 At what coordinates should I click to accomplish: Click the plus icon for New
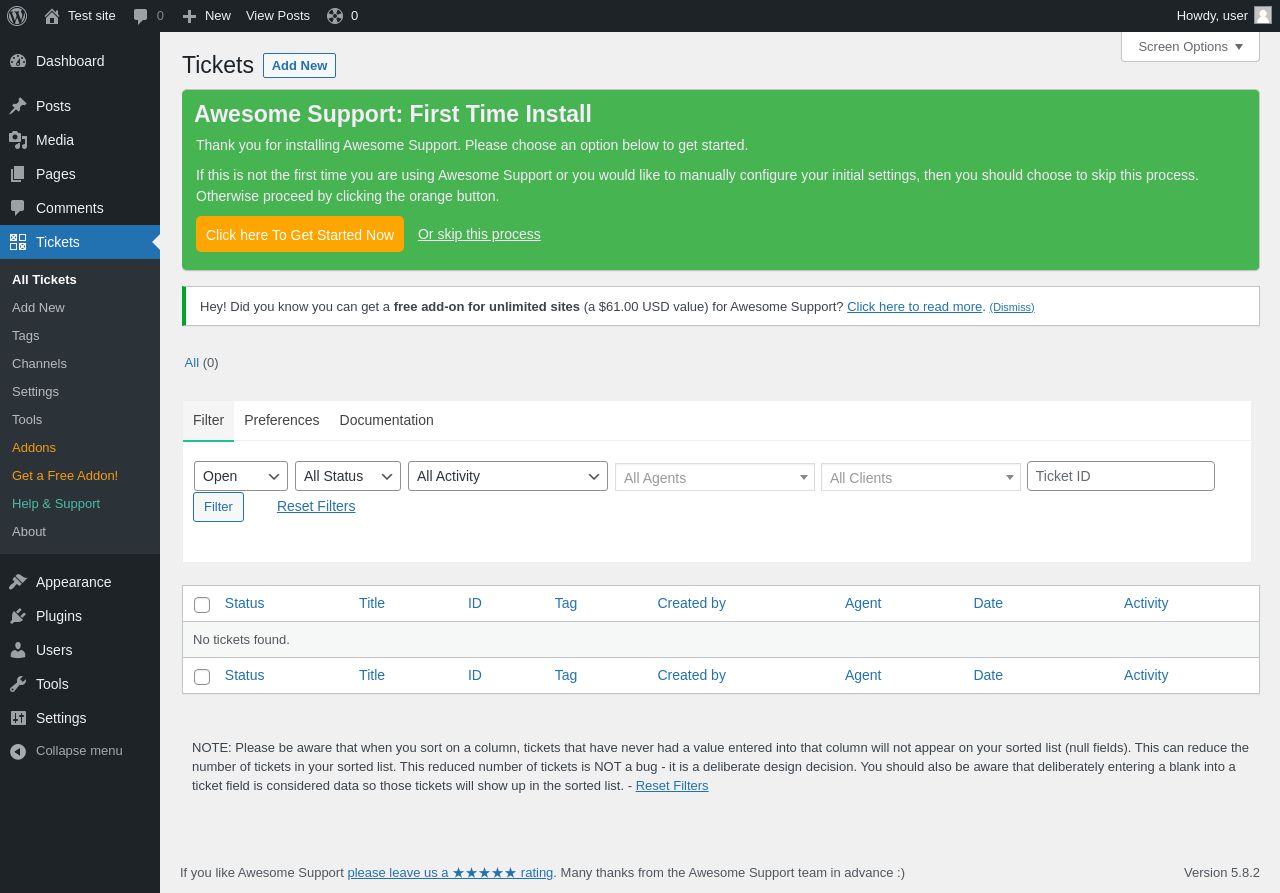coord(189,16)
